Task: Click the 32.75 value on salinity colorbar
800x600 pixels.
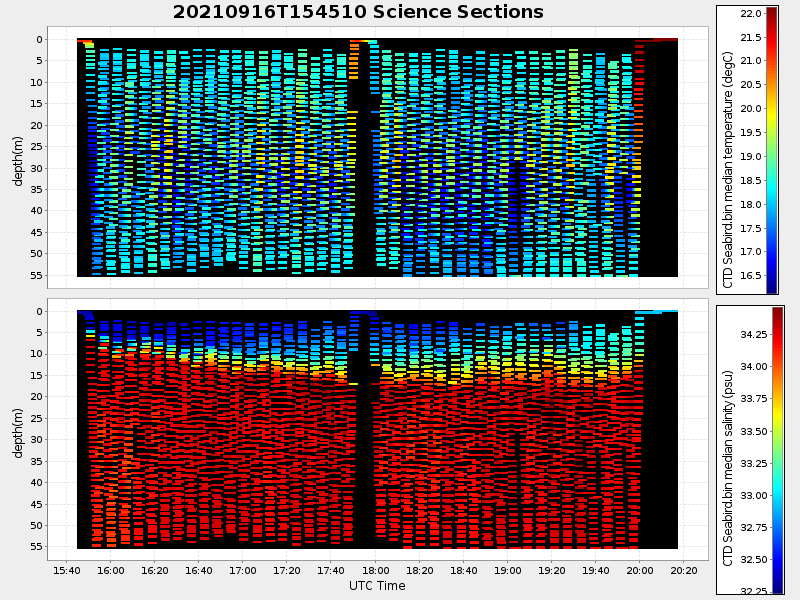Action: (x=754, y=528)
